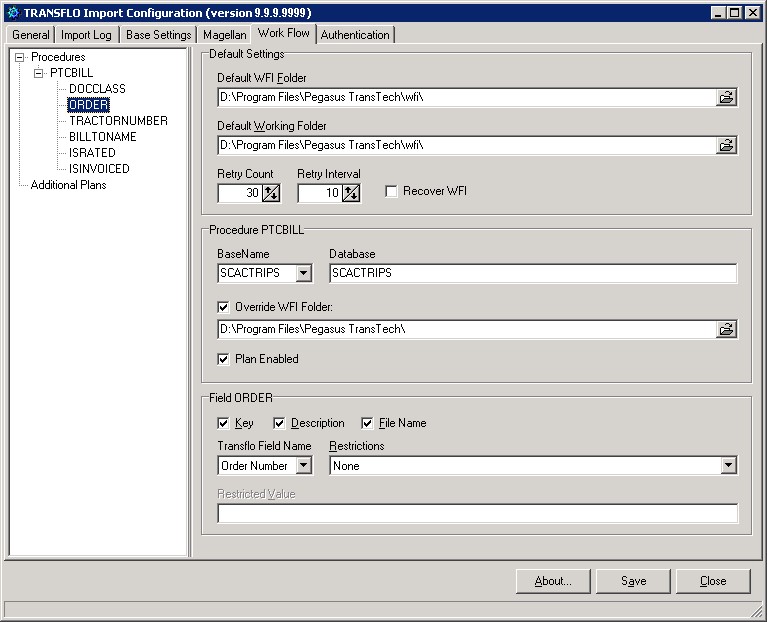Click the About... button

553,581
